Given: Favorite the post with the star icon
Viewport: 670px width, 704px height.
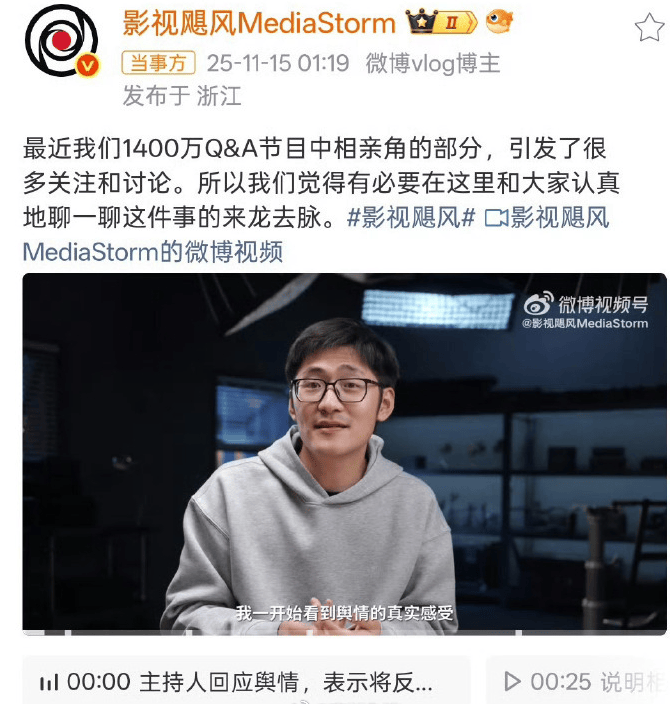Looking at the screenshot, I should (649, 27).
